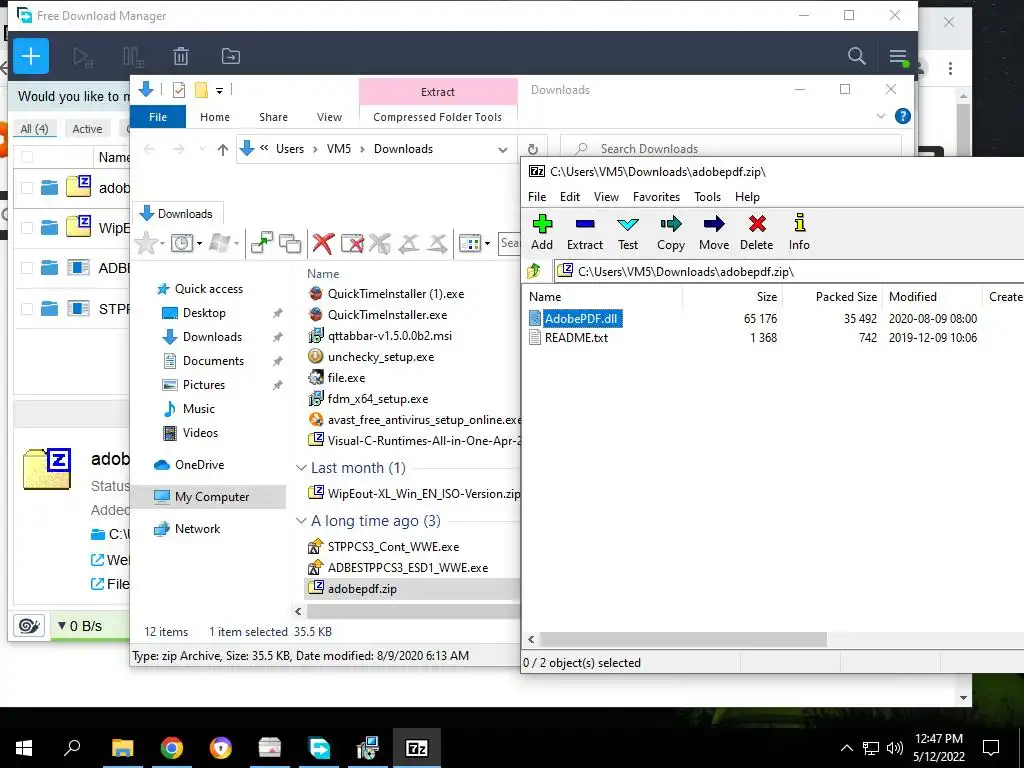Image resolution: width=1024 pixels, height=768 pixels.
Task: Click the overlapping windows icon in Explorer toolbar
Action: pos(290,243)
